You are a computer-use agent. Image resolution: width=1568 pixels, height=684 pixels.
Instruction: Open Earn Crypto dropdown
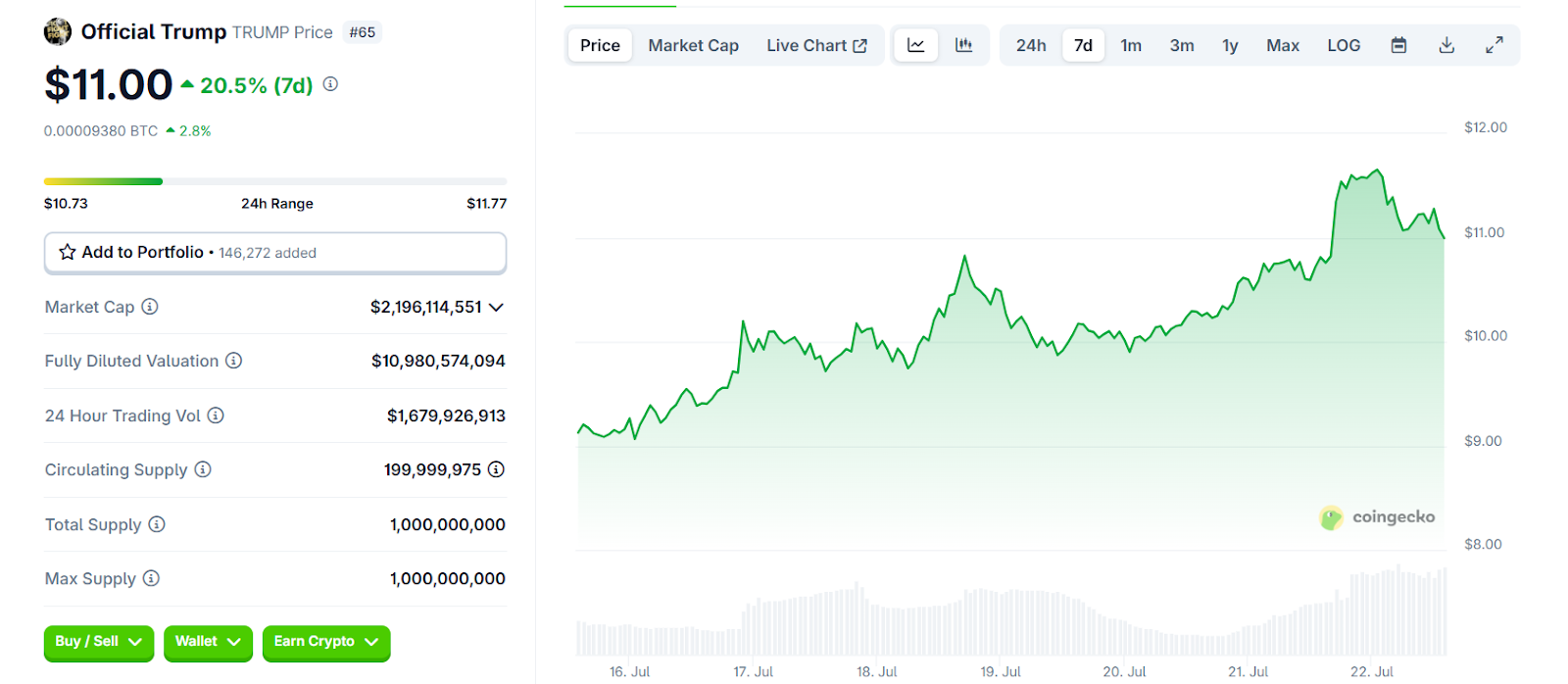[x=326, y=643]
